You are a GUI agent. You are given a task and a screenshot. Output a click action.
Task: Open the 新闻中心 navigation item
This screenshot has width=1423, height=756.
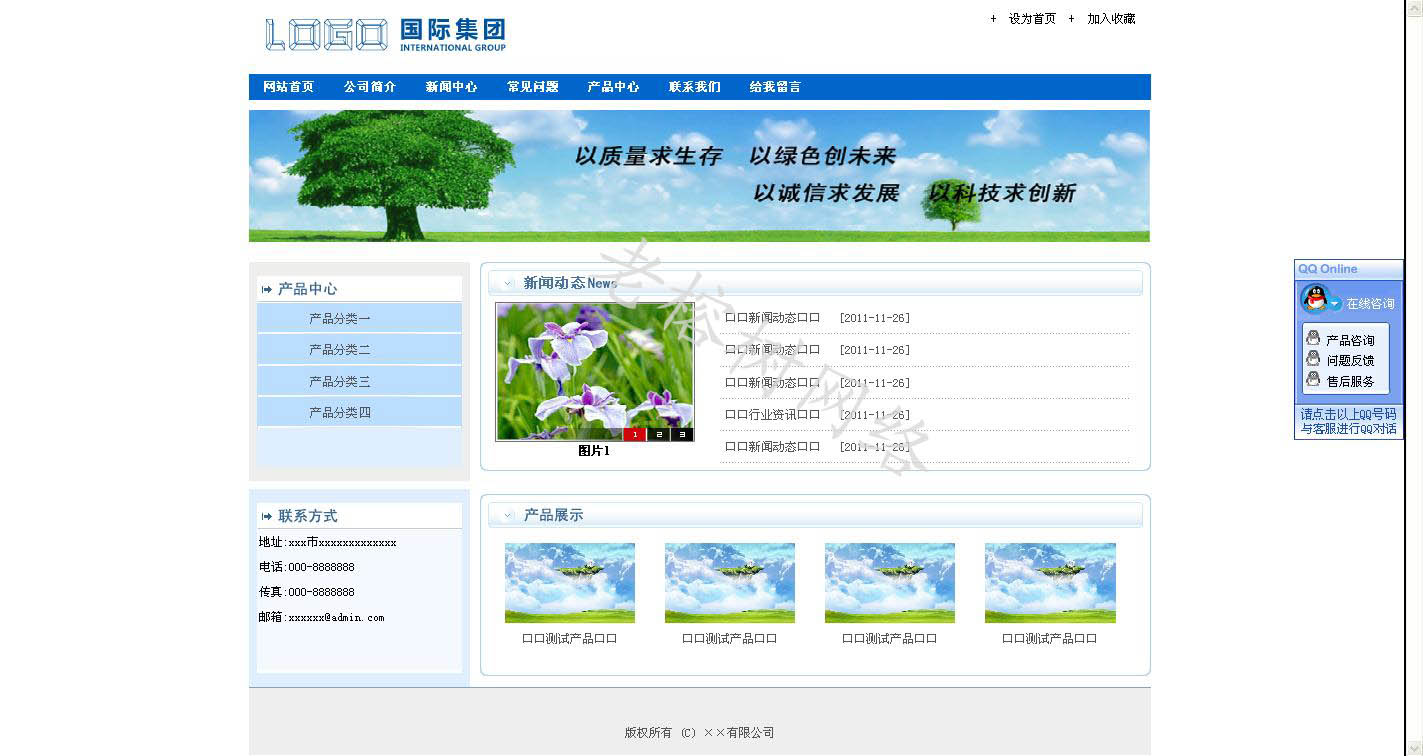[451, 87]
